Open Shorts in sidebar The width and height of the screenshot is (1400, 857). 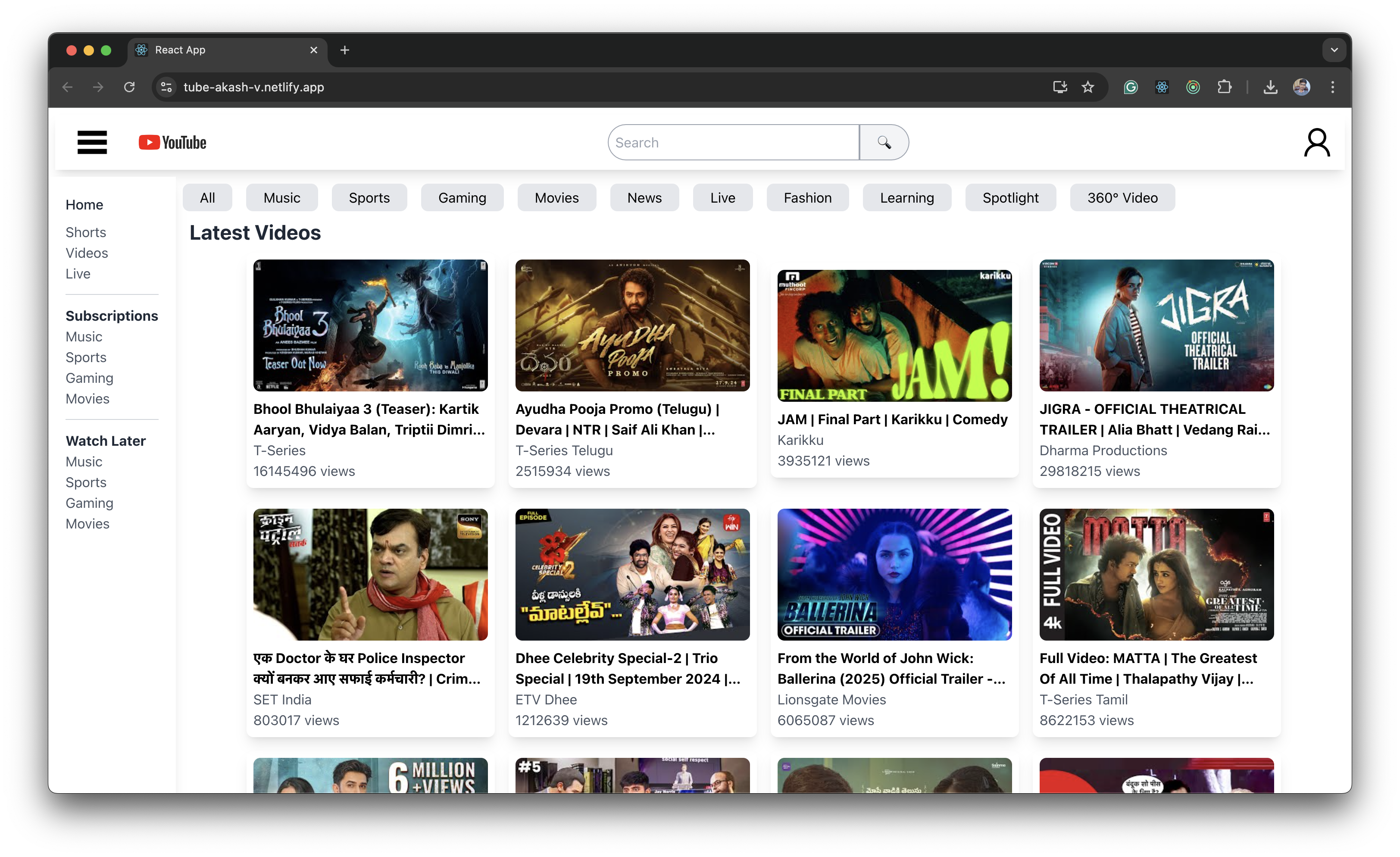(86, 232)
